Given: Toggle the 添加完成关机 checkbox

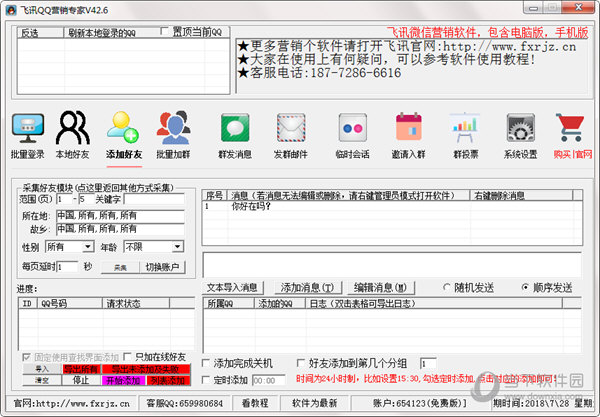Looking at the screenshot, I should (206, 363).
